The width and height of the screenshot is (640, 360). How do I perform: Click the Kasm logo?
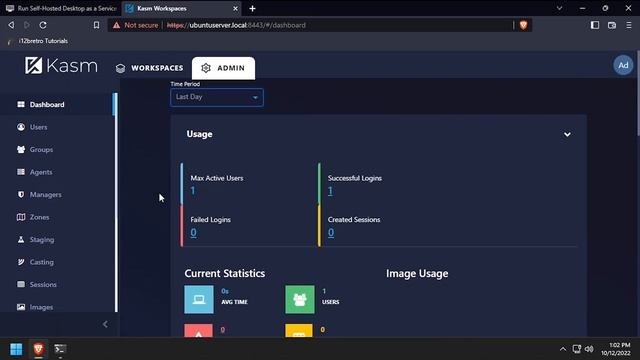[x=61, y=65]
